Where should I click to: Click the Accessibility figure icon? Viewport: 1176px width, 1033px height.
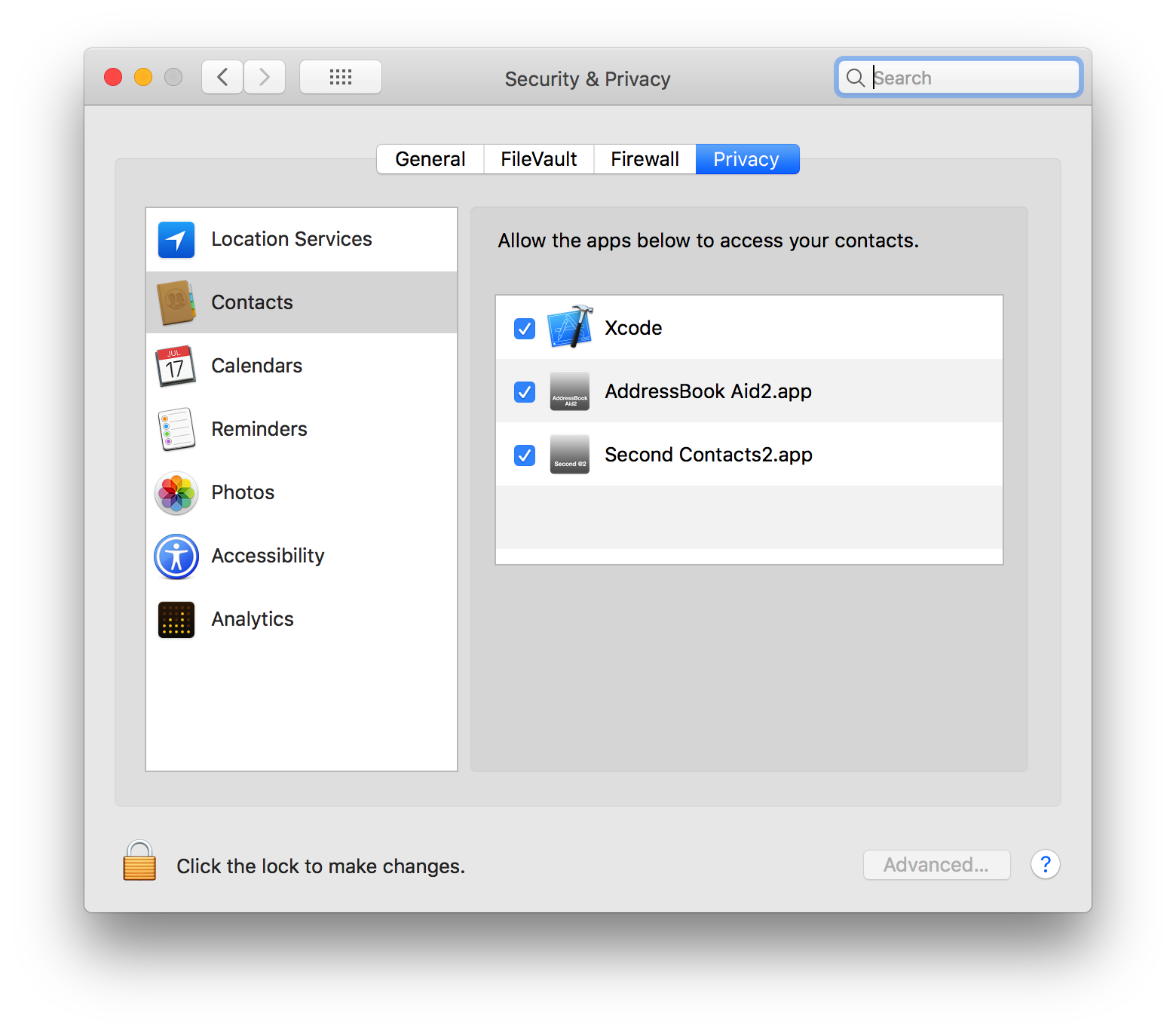pyautogui.click(x=176, y=557)
